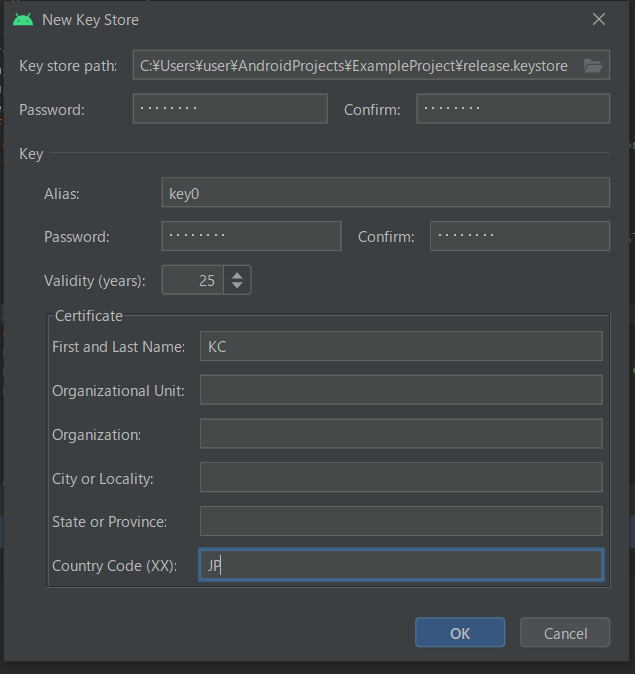Click the 'Key' section heading
The image size is (635, 674).
coord(31,154)
